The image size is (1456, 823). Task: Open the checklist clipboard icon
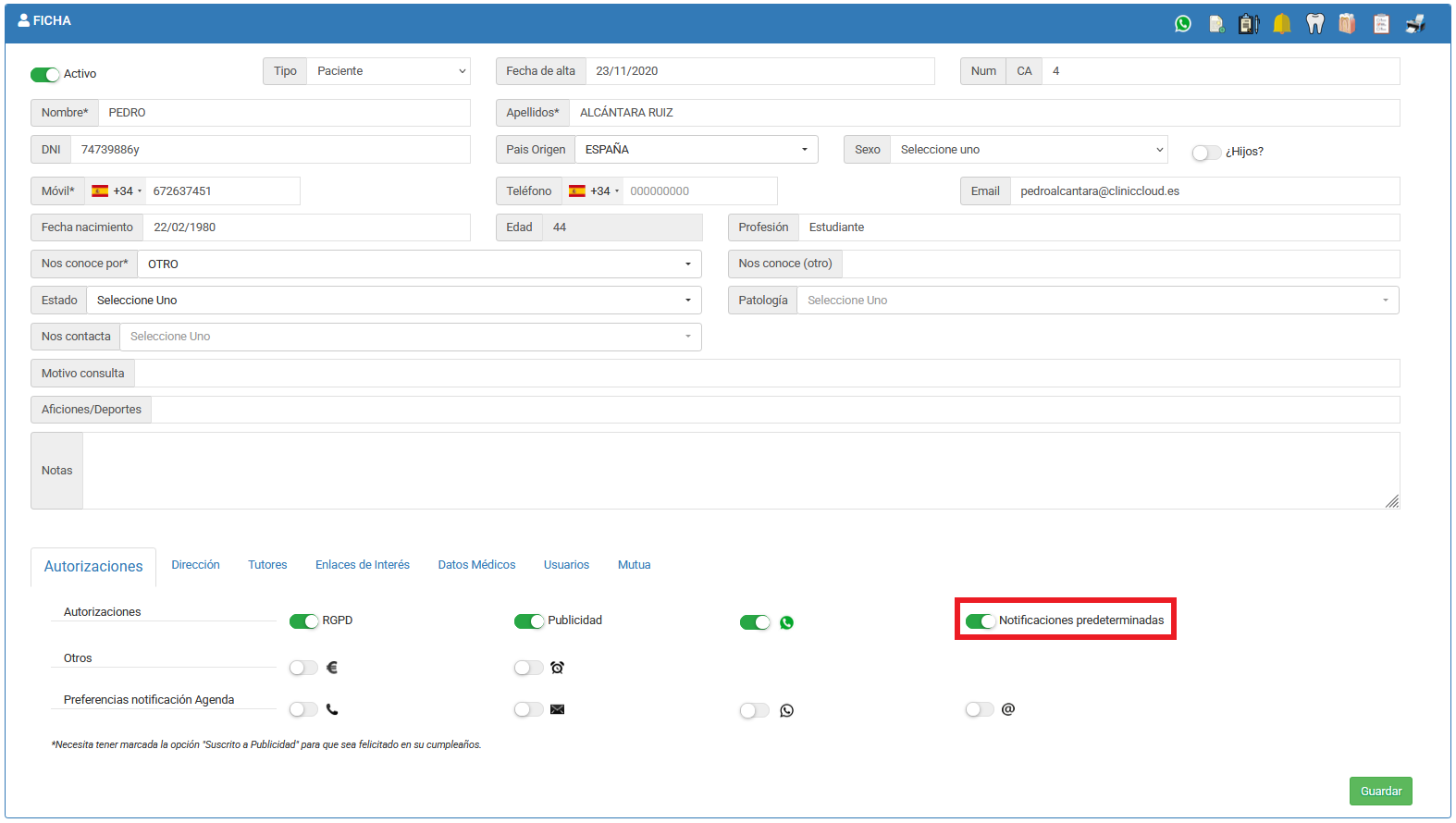click(x=1381, y=24)
